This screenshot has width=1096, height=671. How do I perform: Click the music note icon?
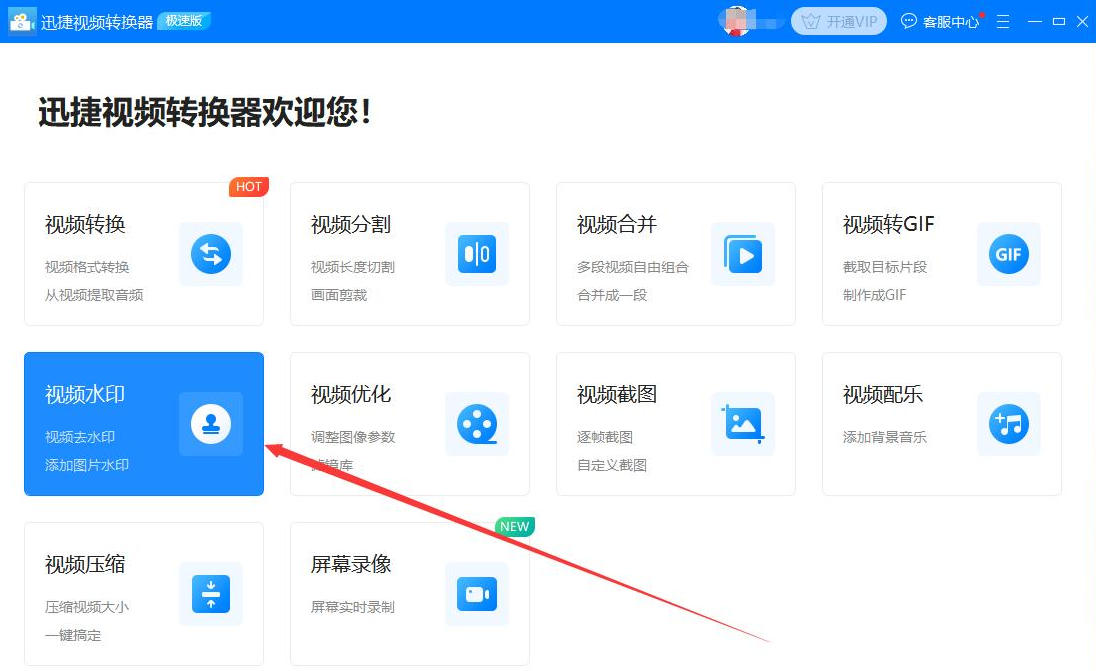pos(1009,424)
